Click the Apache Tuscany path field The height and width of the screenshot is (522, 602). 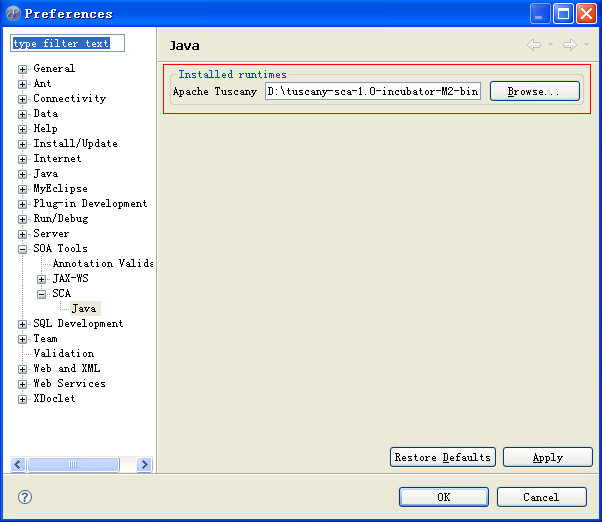[x=373, y=91]
